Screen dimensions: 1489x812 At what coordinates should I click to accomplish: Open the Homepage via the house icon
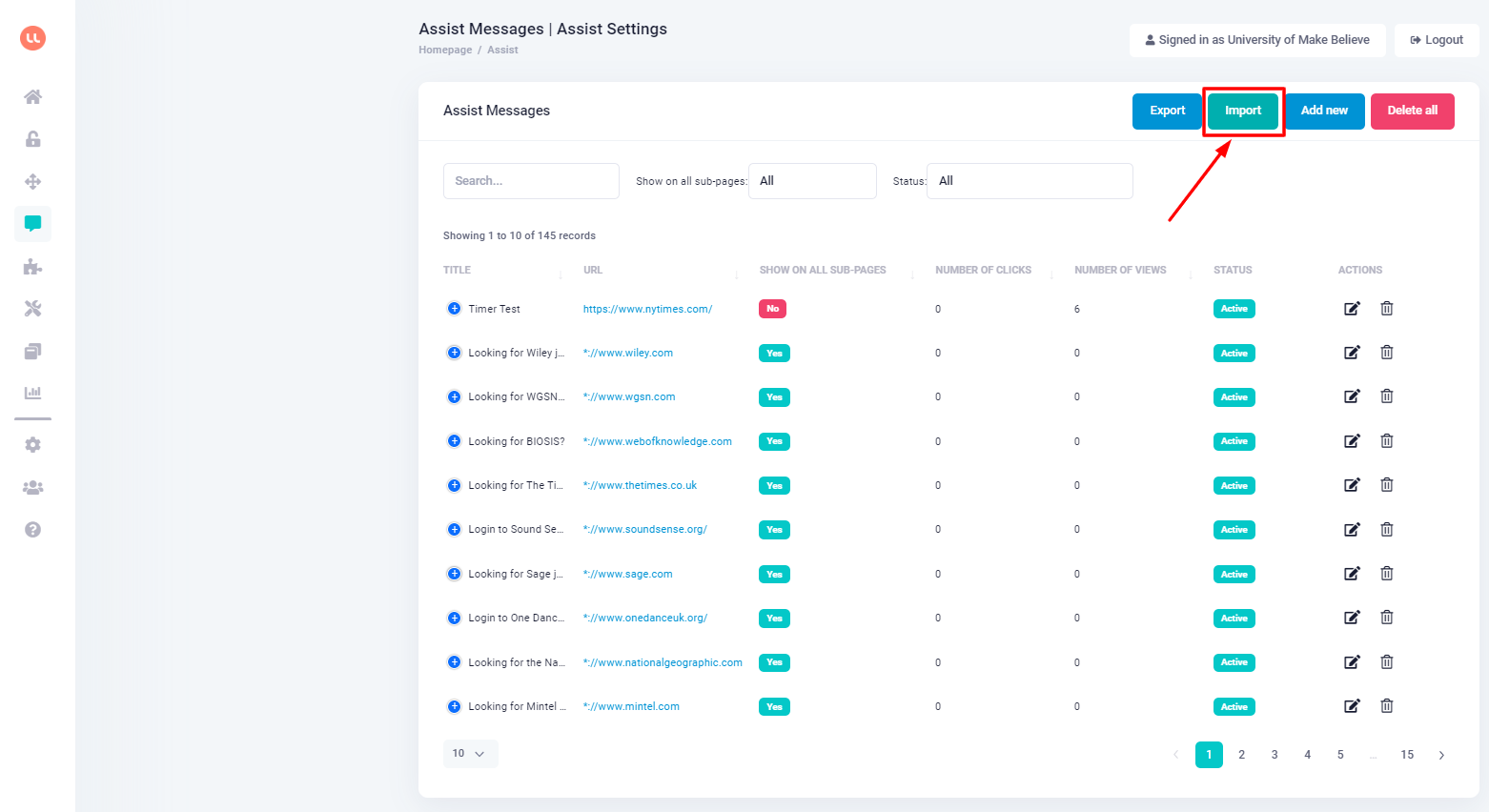click(x=32, y=96)
